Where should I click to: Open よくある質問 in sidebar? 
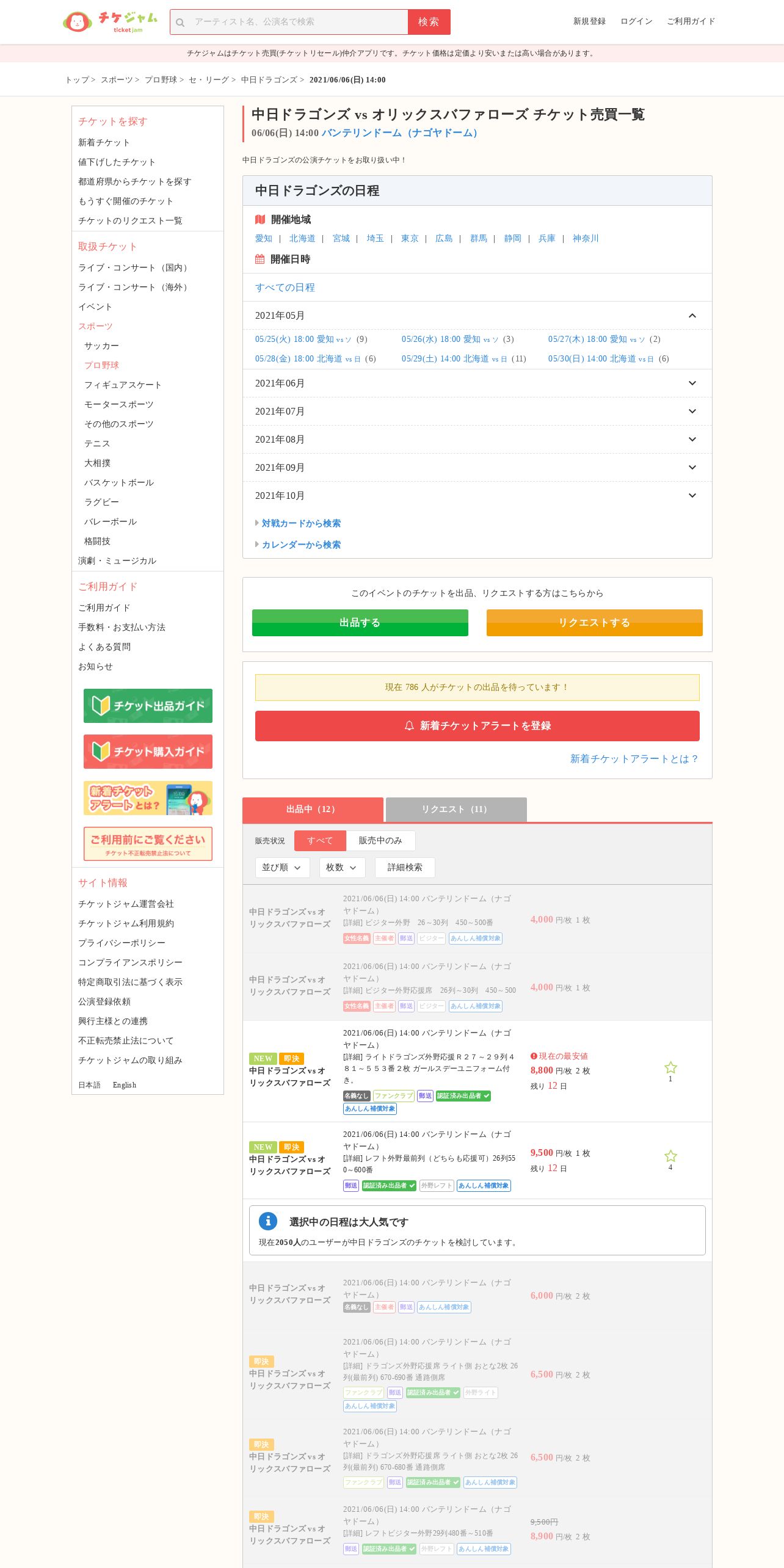tap(104, 647)
